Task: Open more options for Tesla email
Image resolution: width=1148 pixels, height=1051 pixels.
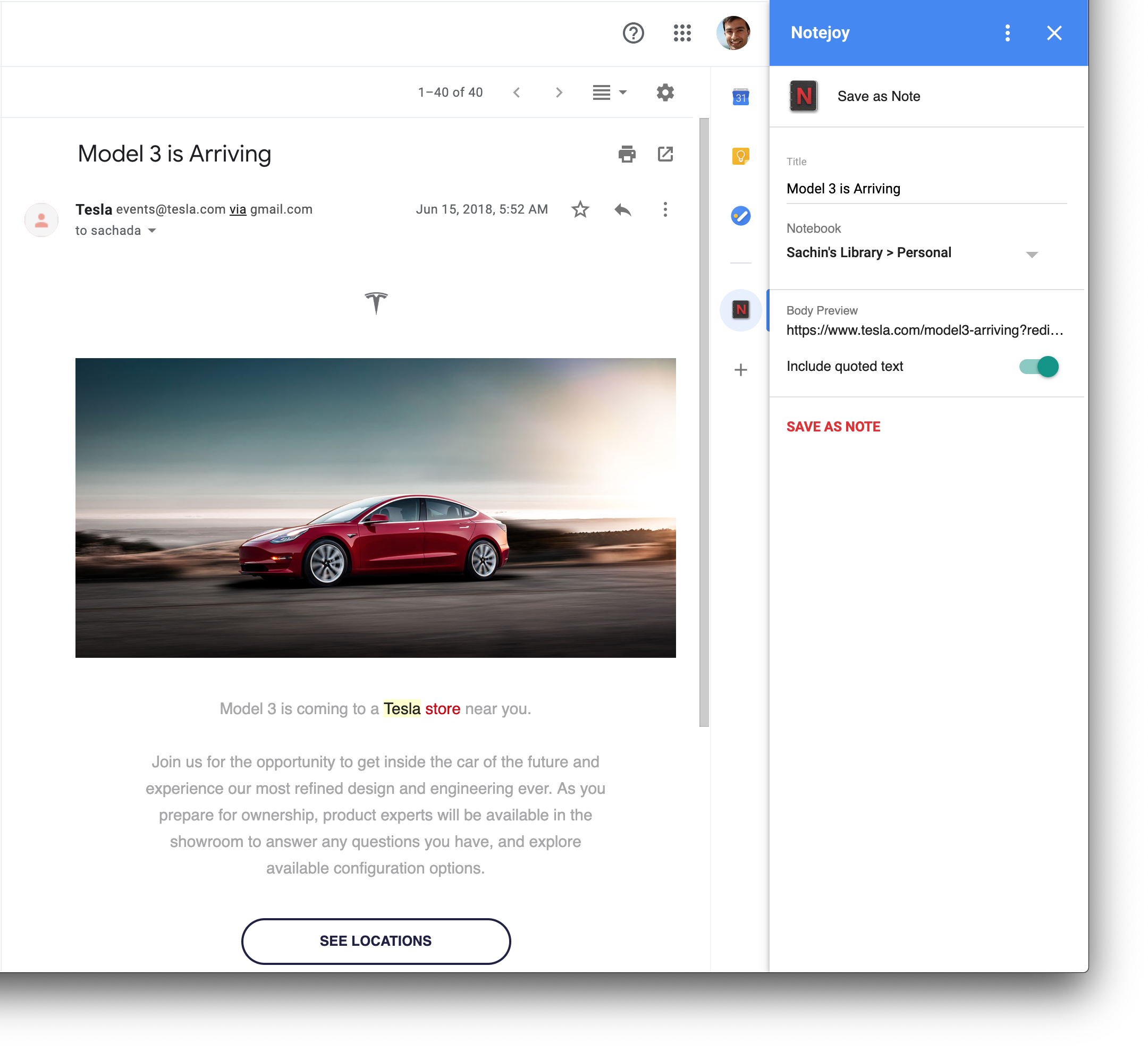Action: (665, 209)
